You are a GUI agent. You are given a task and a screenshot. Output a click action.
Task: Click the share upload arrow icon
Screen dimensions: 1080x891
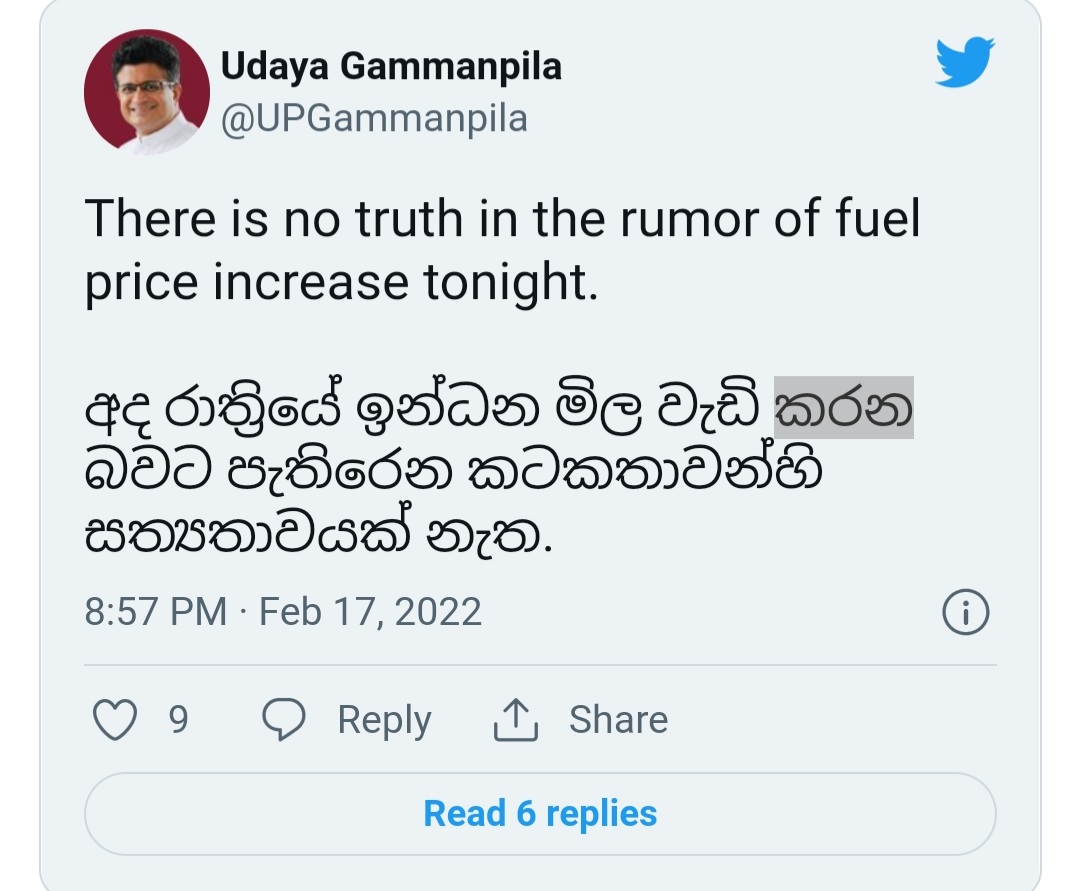tap(516, 720)
